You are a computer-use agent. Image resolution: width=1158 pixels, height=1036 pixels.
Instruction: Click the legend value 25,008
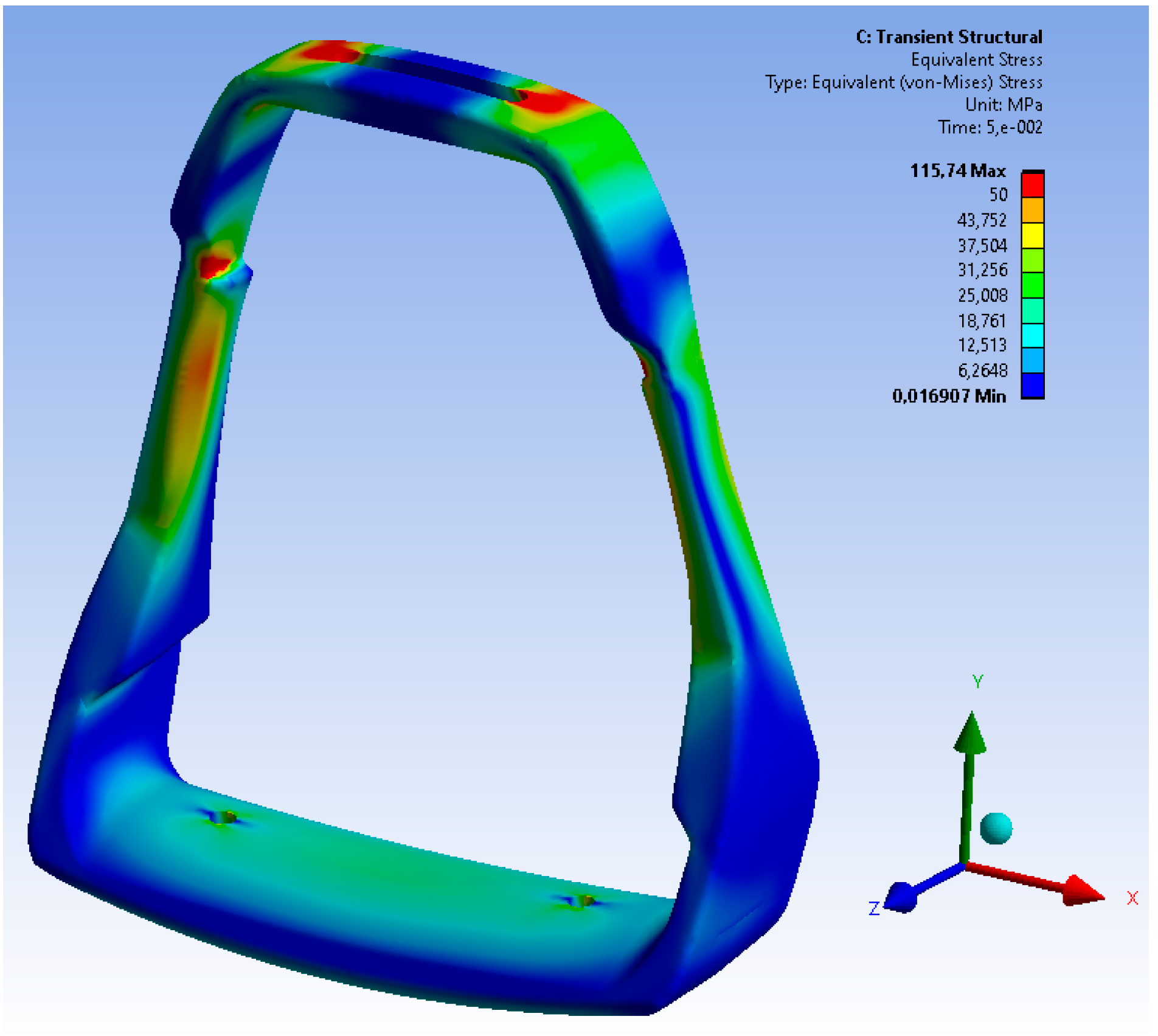click(x=982, y=296)
